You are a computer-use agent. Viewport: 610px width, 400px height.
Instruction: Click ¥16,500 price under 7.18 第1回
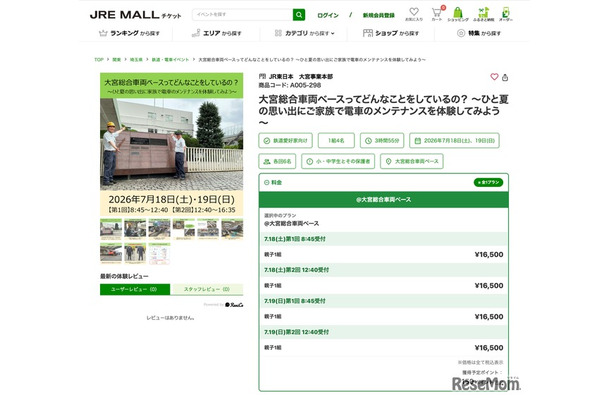[x=489, y=254]
